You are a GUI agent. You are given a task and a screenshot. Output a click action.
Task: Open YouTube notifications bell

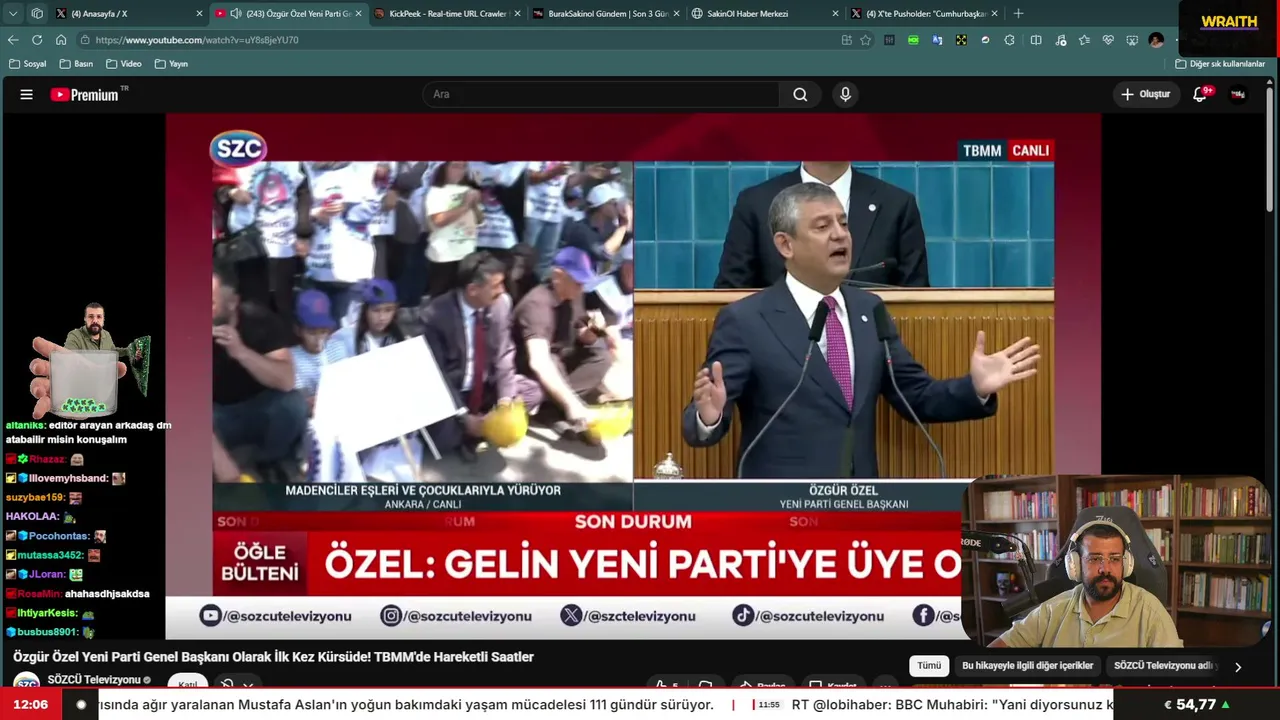(1200, 94)
